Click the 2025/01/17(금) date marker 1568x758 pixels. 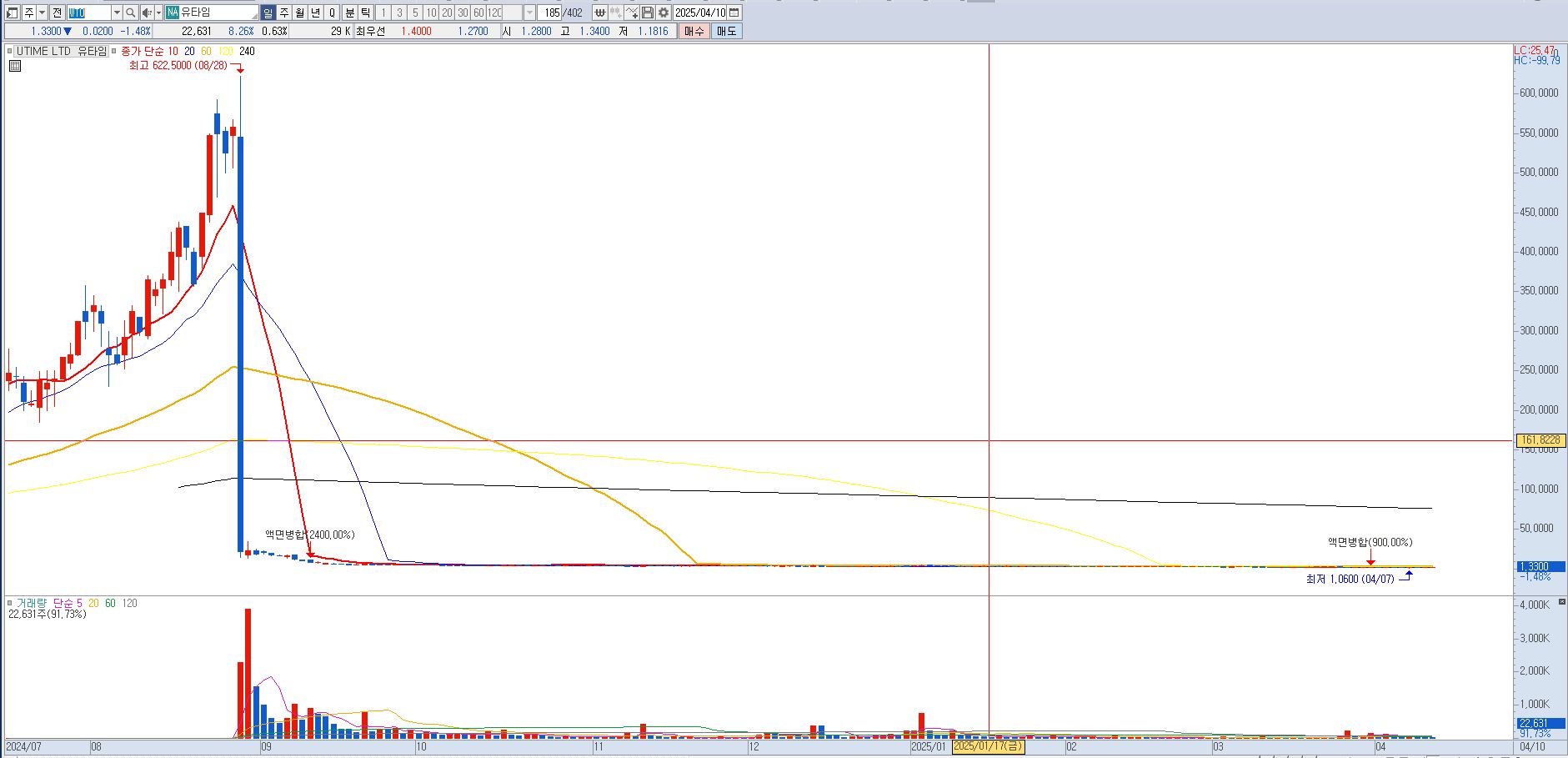(989, 746)
